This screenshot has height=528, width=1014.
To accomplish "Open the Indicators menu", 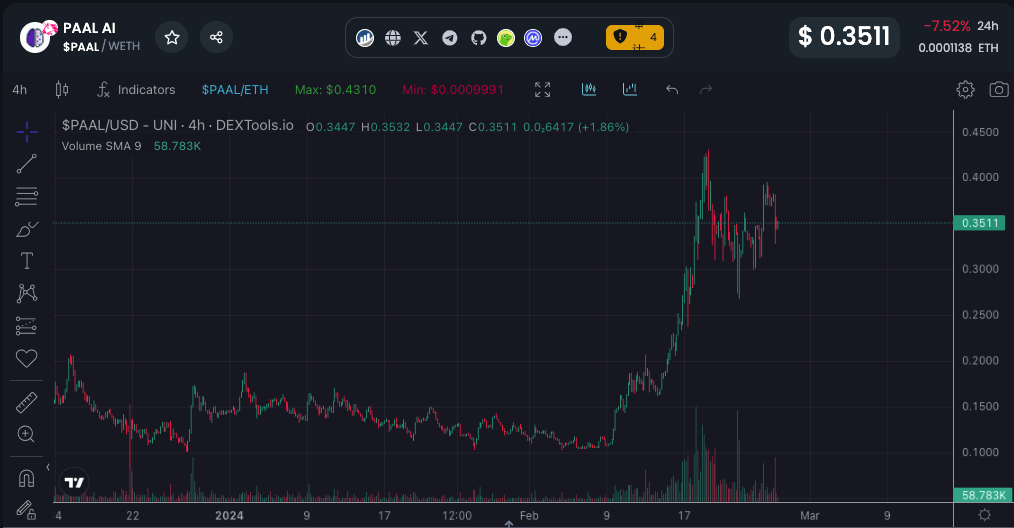I will [136, 90].
